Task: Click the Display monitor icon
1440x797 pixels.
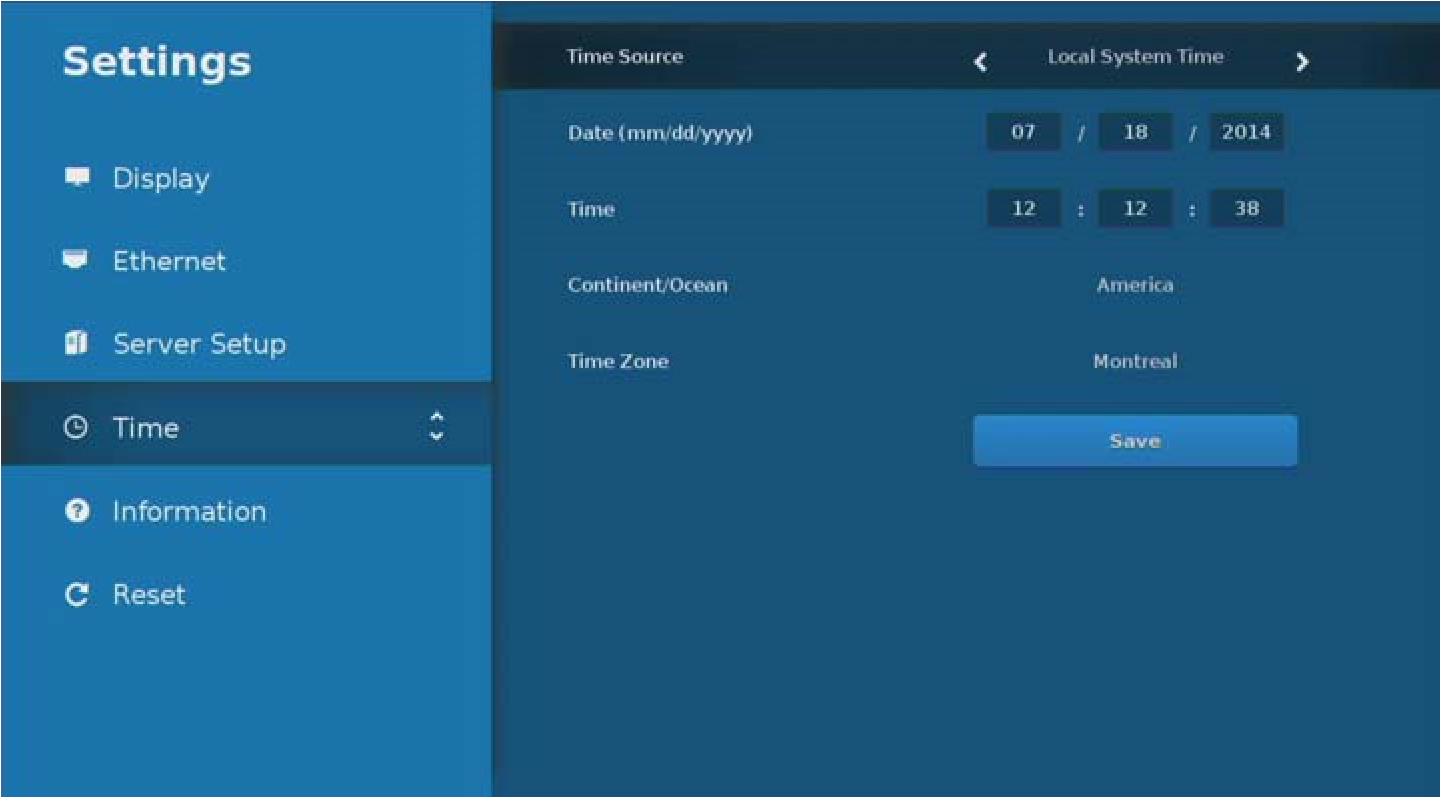Action: tap(77, 178)
